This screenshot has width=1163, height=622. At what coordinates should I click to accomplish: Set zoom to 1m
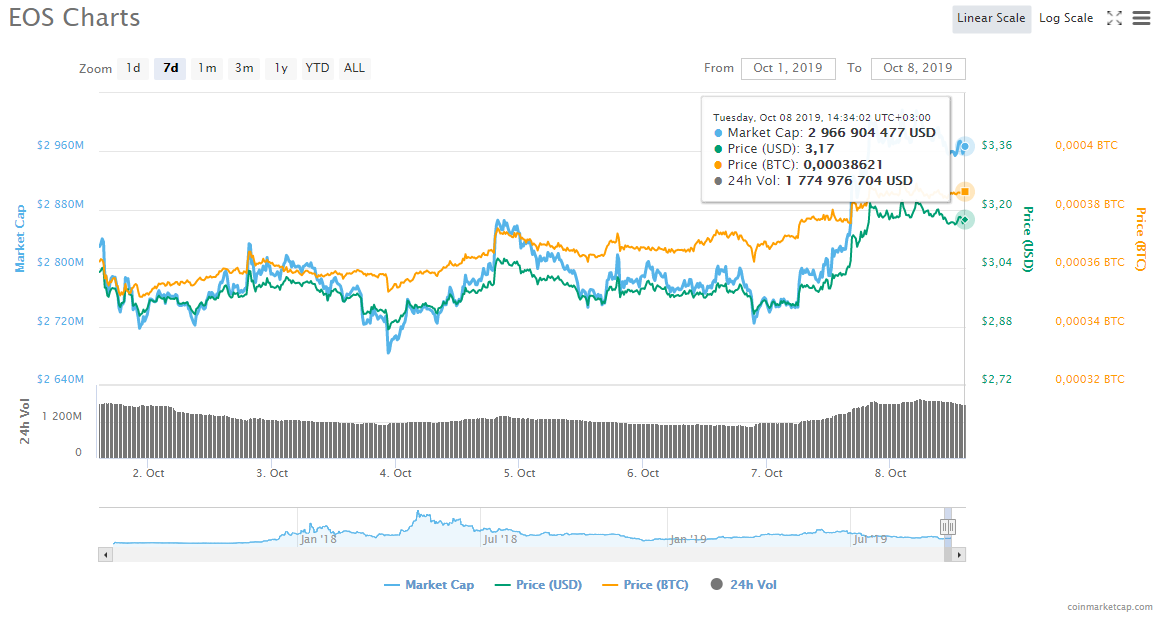(207, 68)
